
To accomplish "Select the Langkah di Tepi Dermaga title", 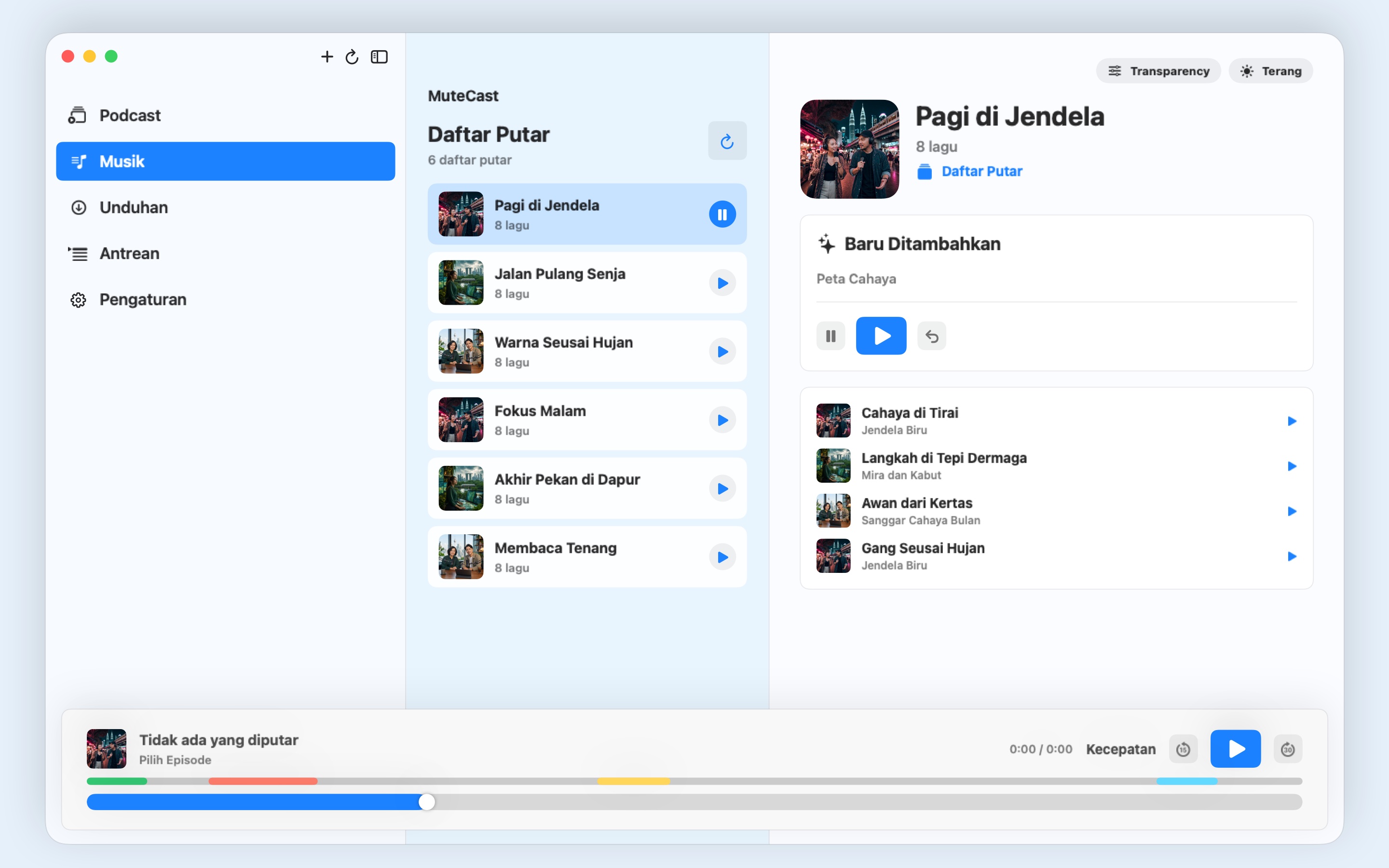I will click(944, 458).
